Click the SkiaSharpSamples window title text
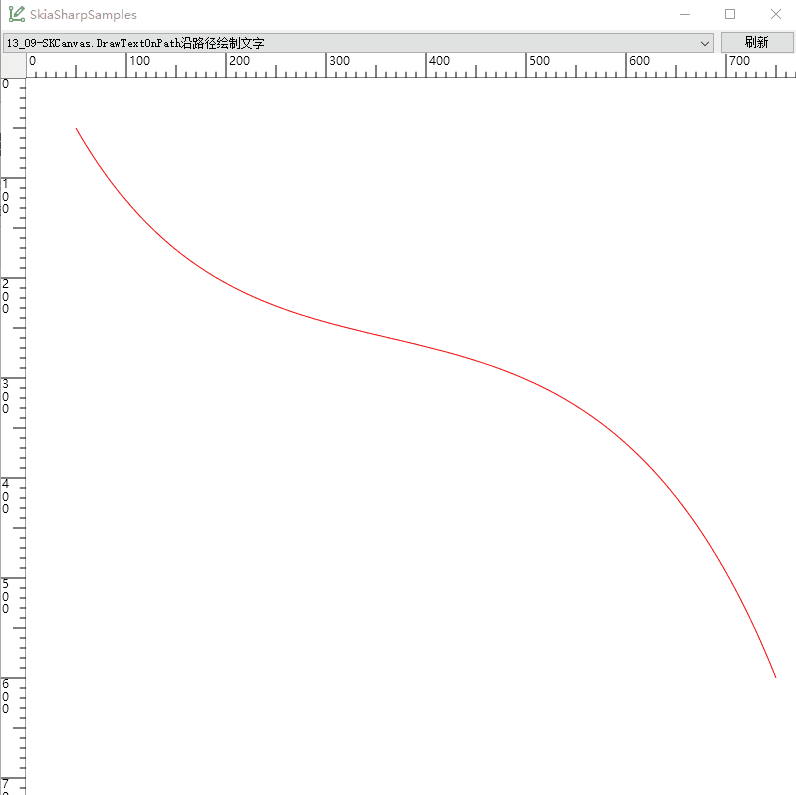 click(x=83, y=15)
